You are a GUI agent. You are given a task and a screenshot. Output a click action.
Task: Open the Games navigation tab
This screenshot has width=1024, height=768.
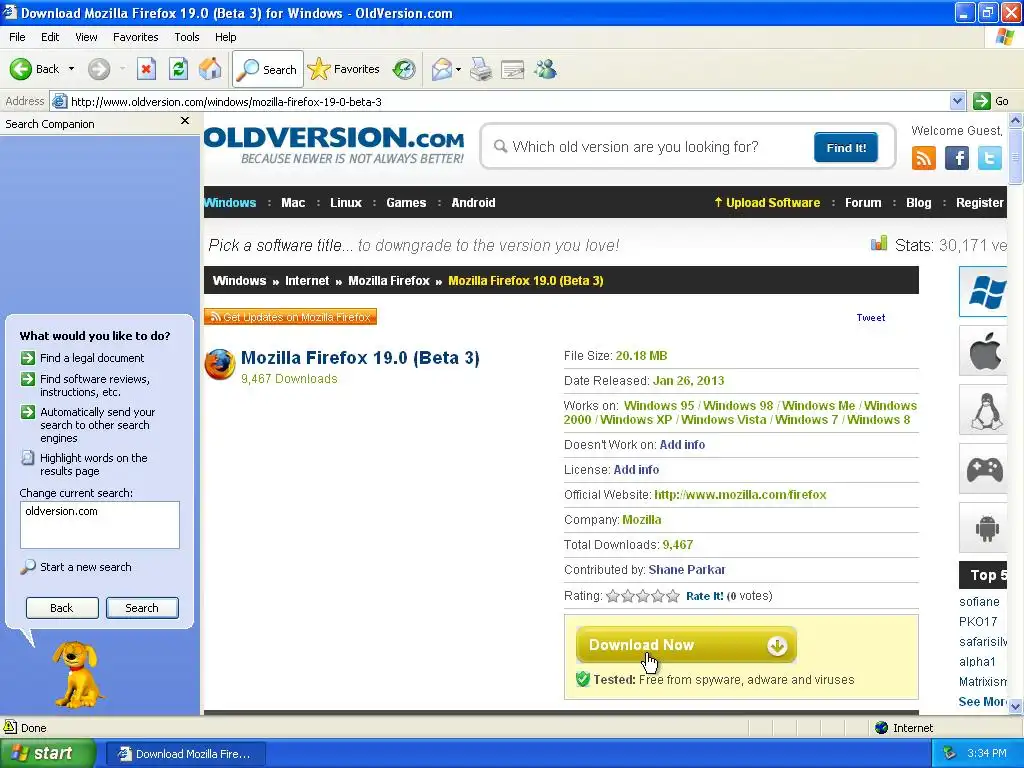coord(406,202)
